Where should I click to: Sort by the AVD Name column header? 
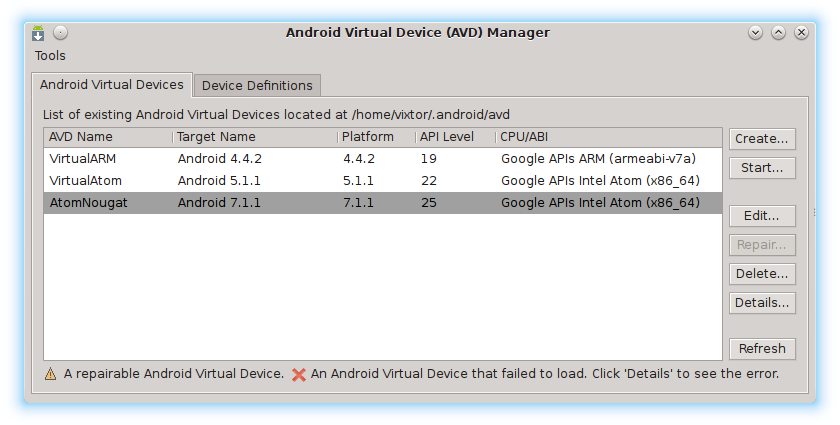(108, 137)
